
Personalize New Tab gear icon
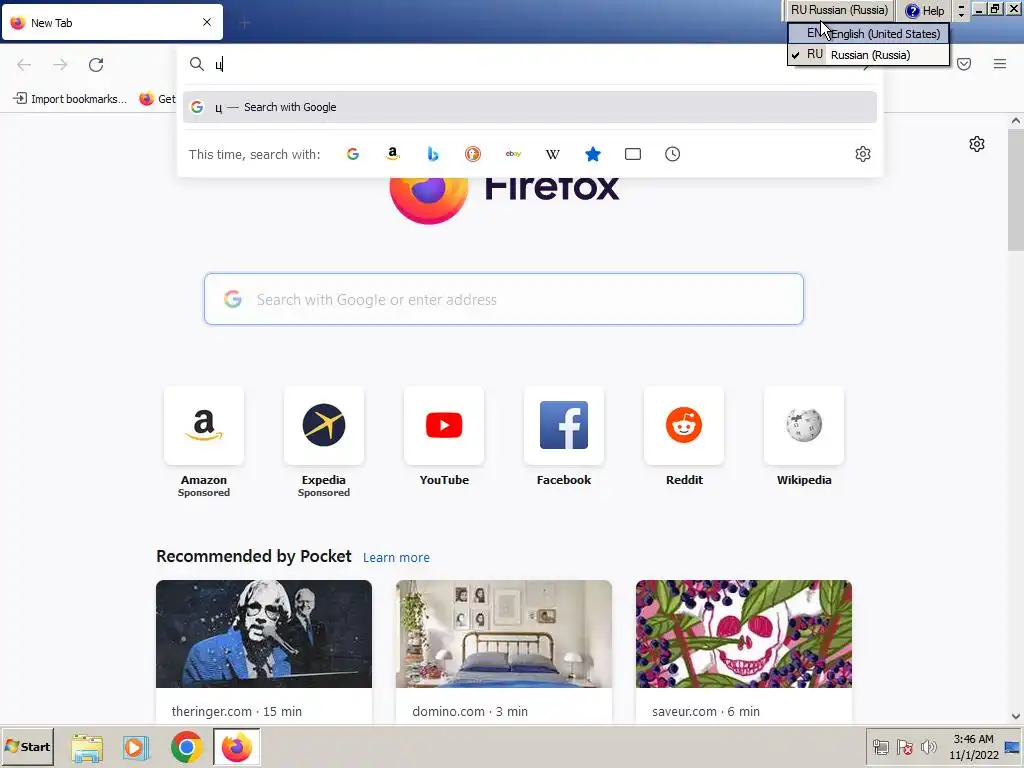pyautogui.click(x=976, y=144)
